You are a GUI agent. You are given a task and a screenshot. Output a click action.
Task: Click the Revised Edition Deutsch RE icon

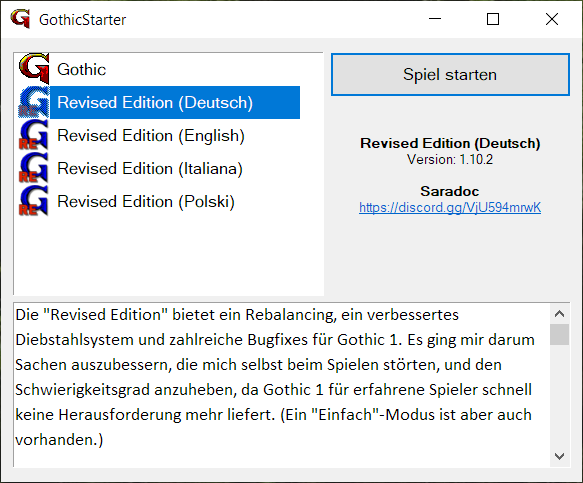coord(34,102)
